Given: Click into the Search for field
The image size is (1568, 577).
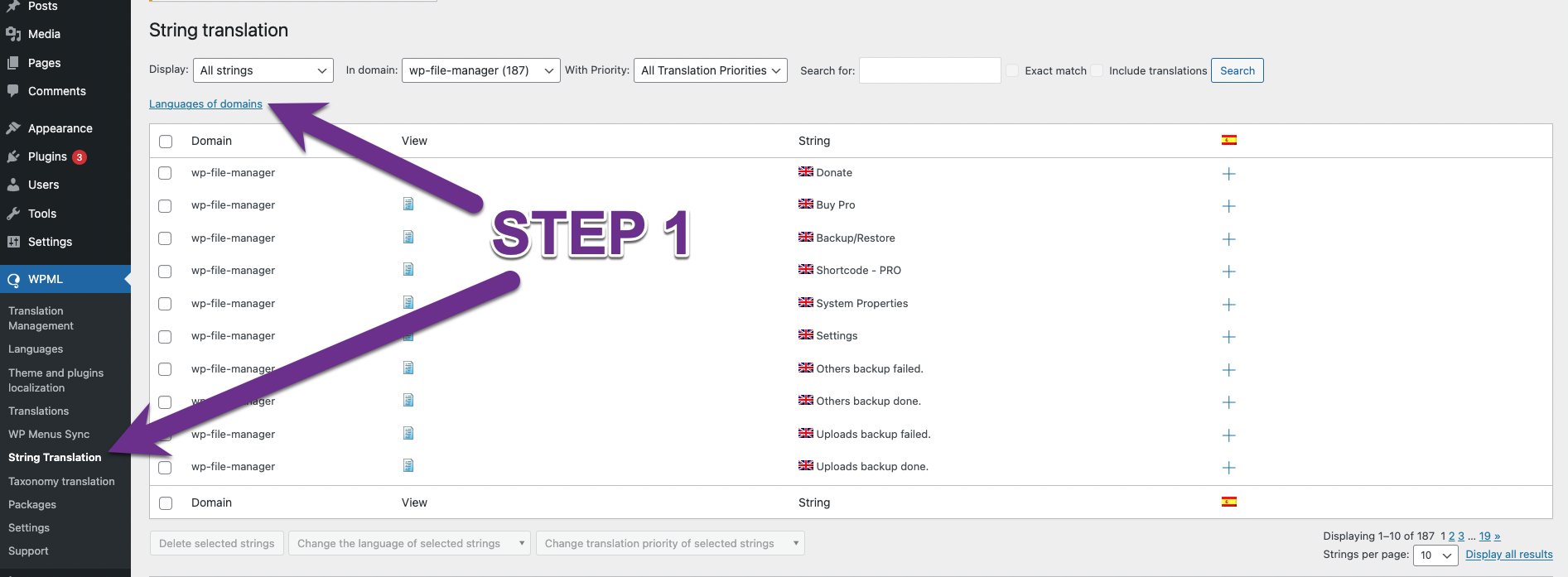Looking at the screenshot, I should [930, 70].
